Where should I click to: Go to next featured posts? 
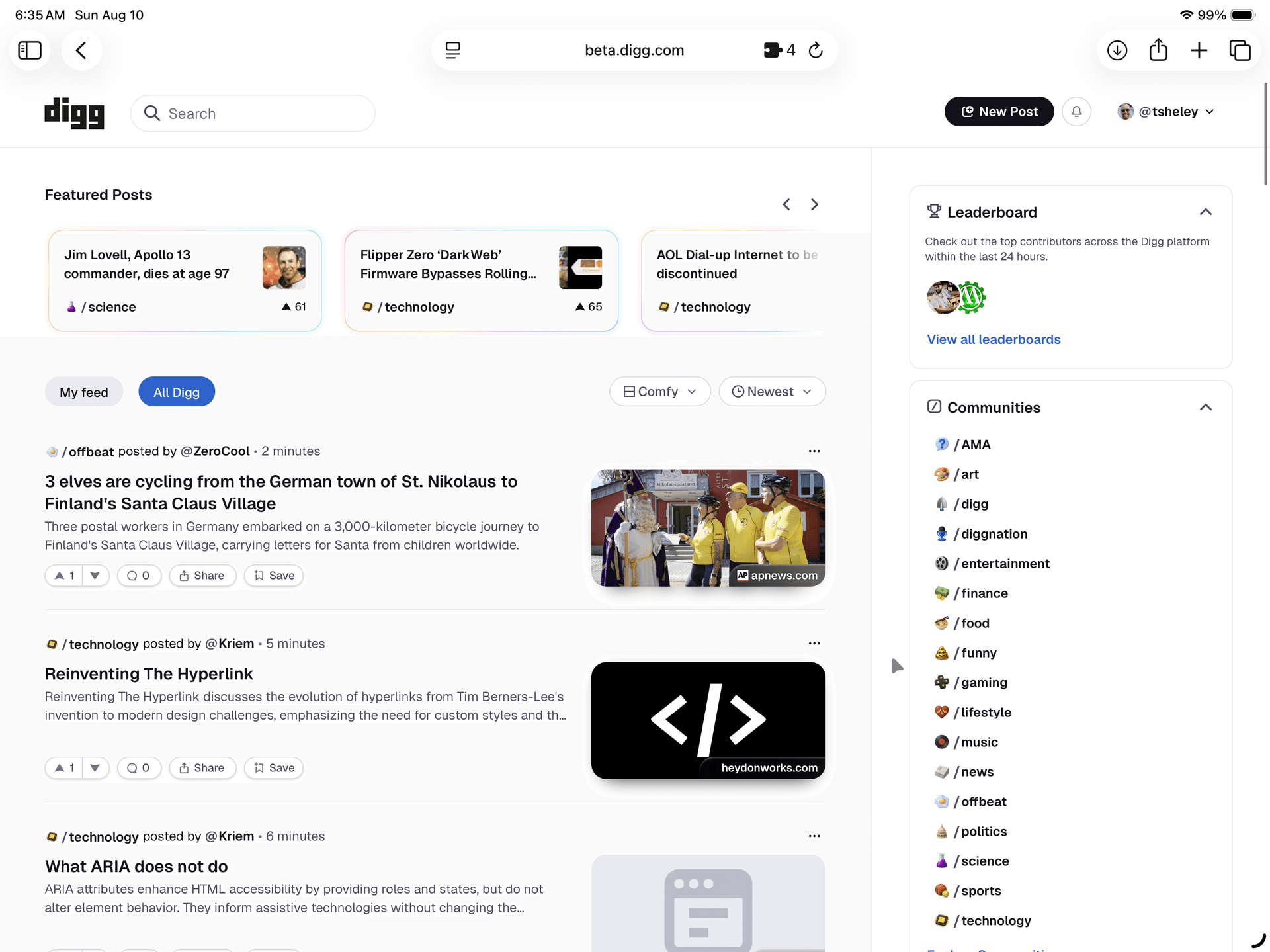[814, 205]
